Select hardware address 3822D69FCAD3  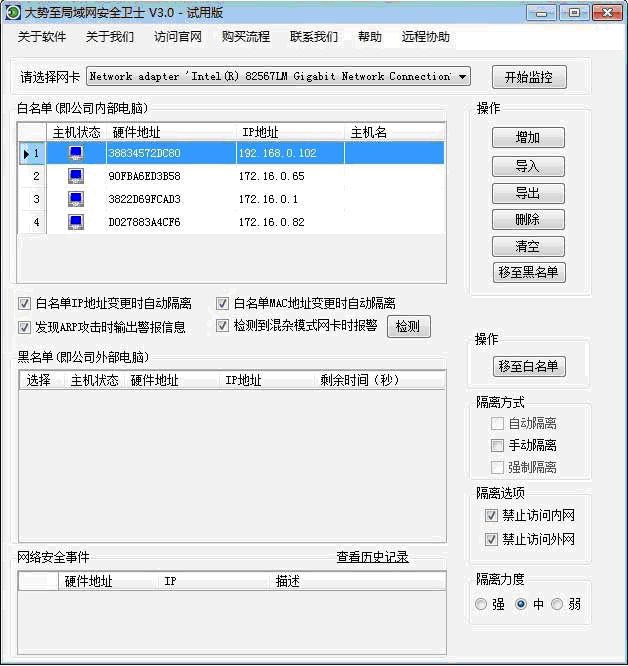click(x=171, y=199)
